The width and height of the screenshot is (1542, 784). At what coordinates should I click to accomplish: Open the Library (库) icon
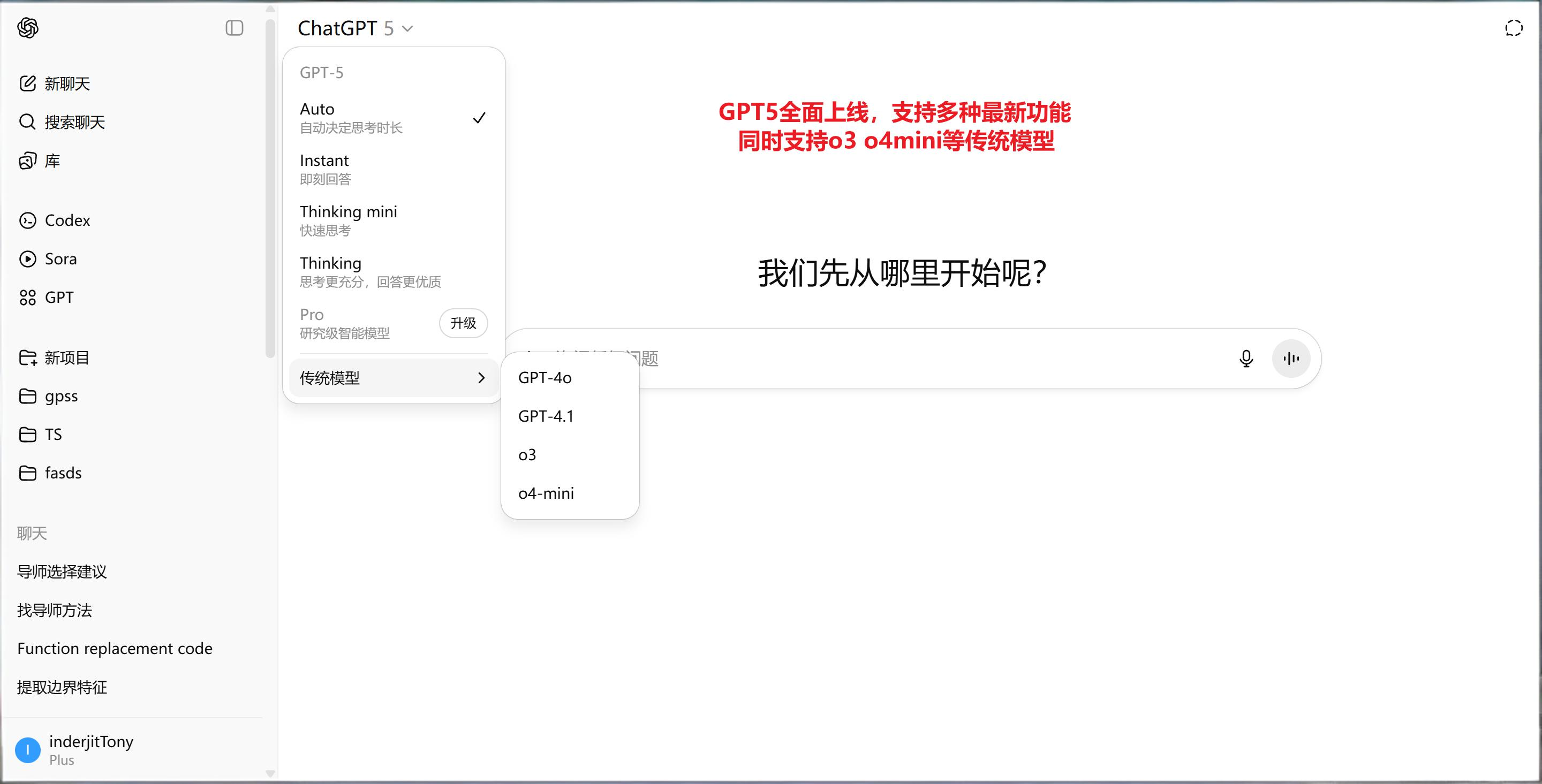[x=27, y=161]
